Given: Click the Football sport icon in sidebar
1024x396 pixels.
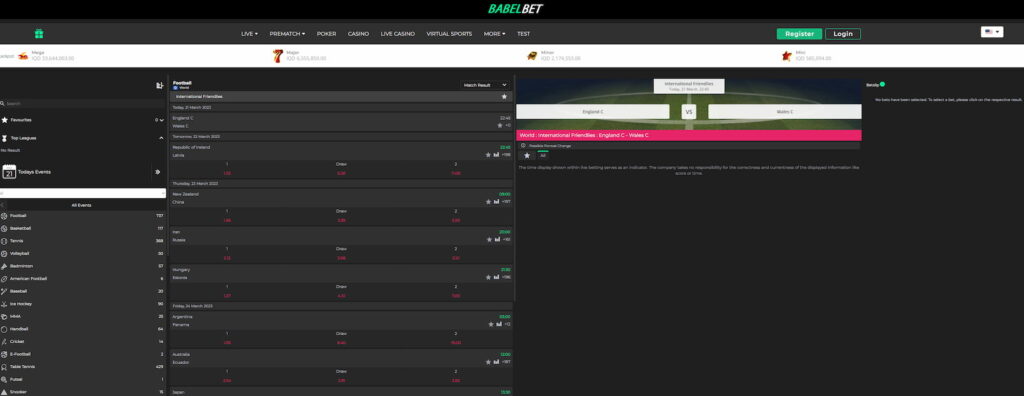Looking at the screenshot, I should (x=4, y=216).
